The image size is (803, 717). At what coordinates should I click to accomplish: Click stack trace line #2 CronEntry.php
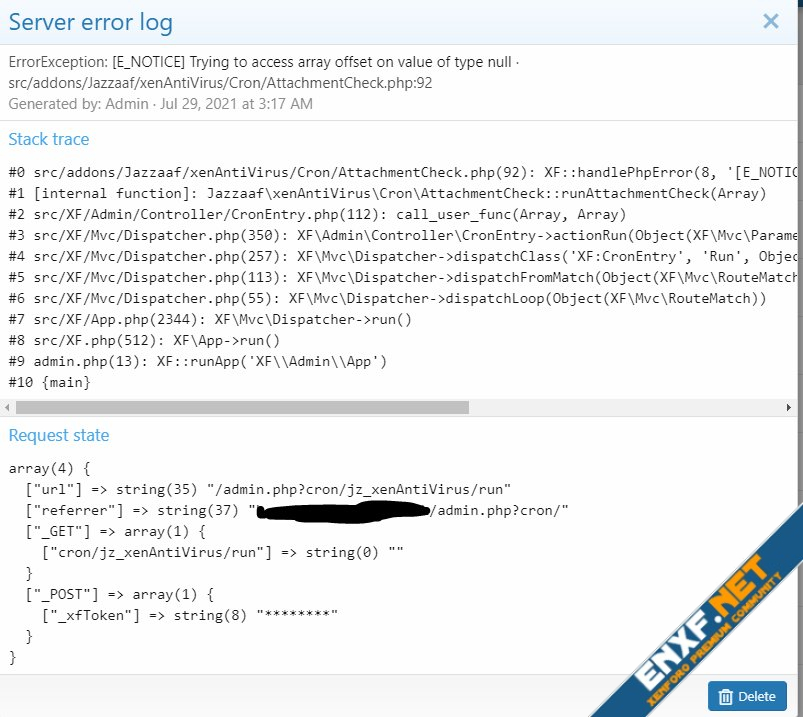point(300,214)
